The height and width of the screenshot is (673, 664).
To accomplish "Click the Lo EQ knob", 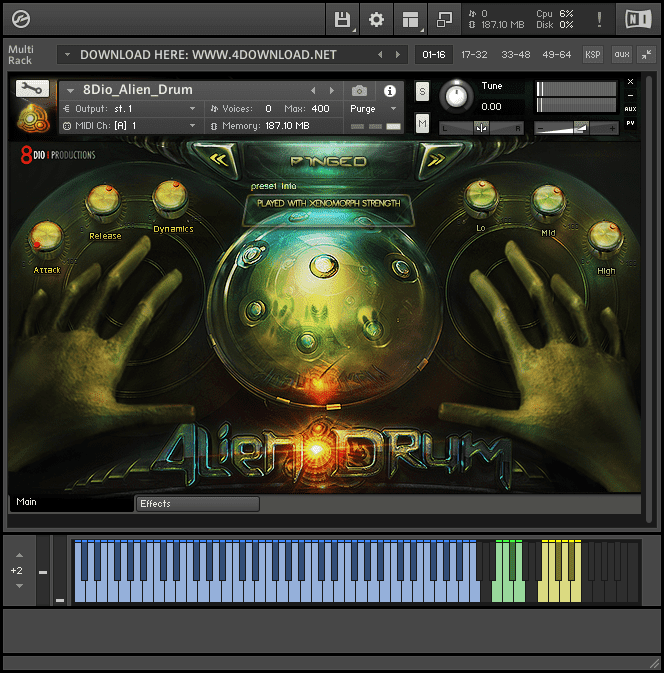I will [481, 197].
